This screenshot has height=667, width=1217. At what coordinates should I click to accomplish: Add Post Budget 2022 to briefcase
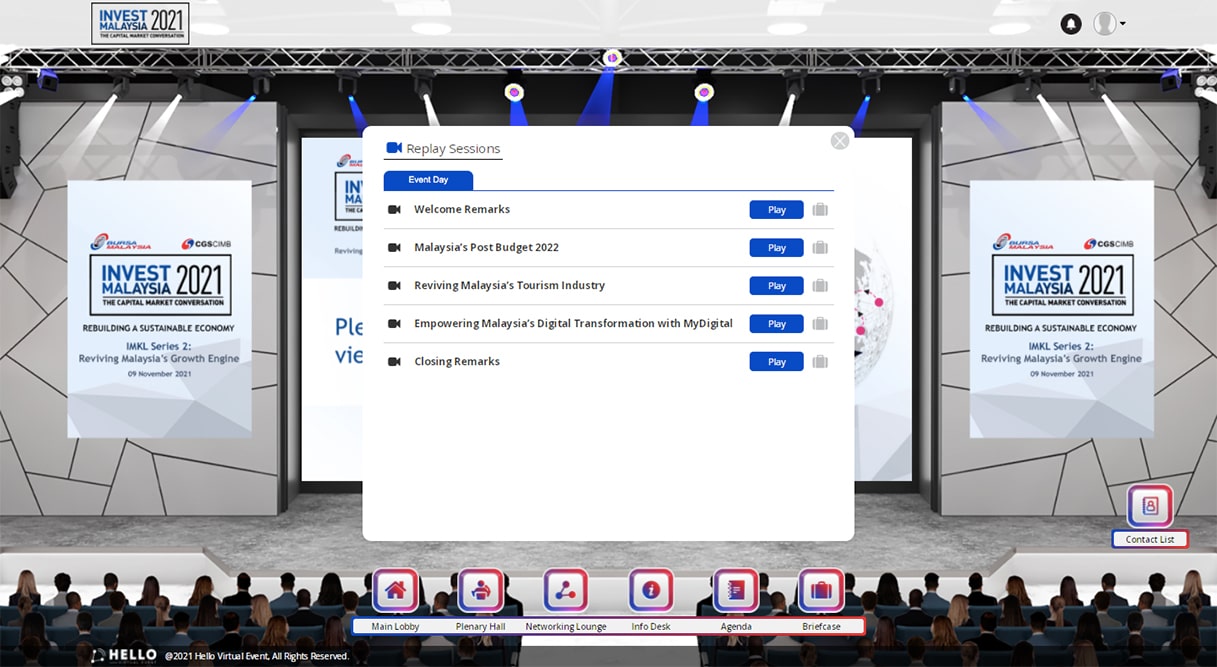820,248
